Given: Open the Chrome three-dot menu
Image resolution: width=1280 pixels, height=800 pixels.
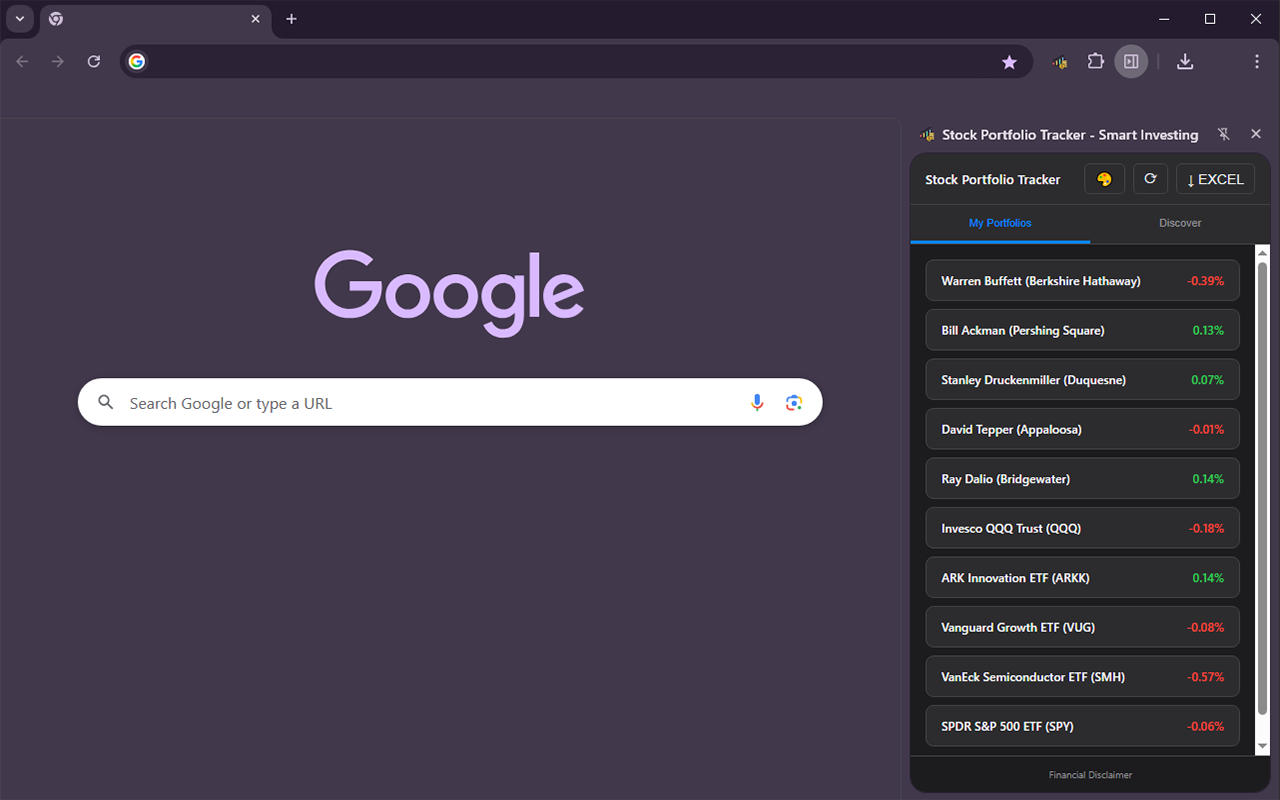Looking at the screenshot, I should click(1257, 62).
